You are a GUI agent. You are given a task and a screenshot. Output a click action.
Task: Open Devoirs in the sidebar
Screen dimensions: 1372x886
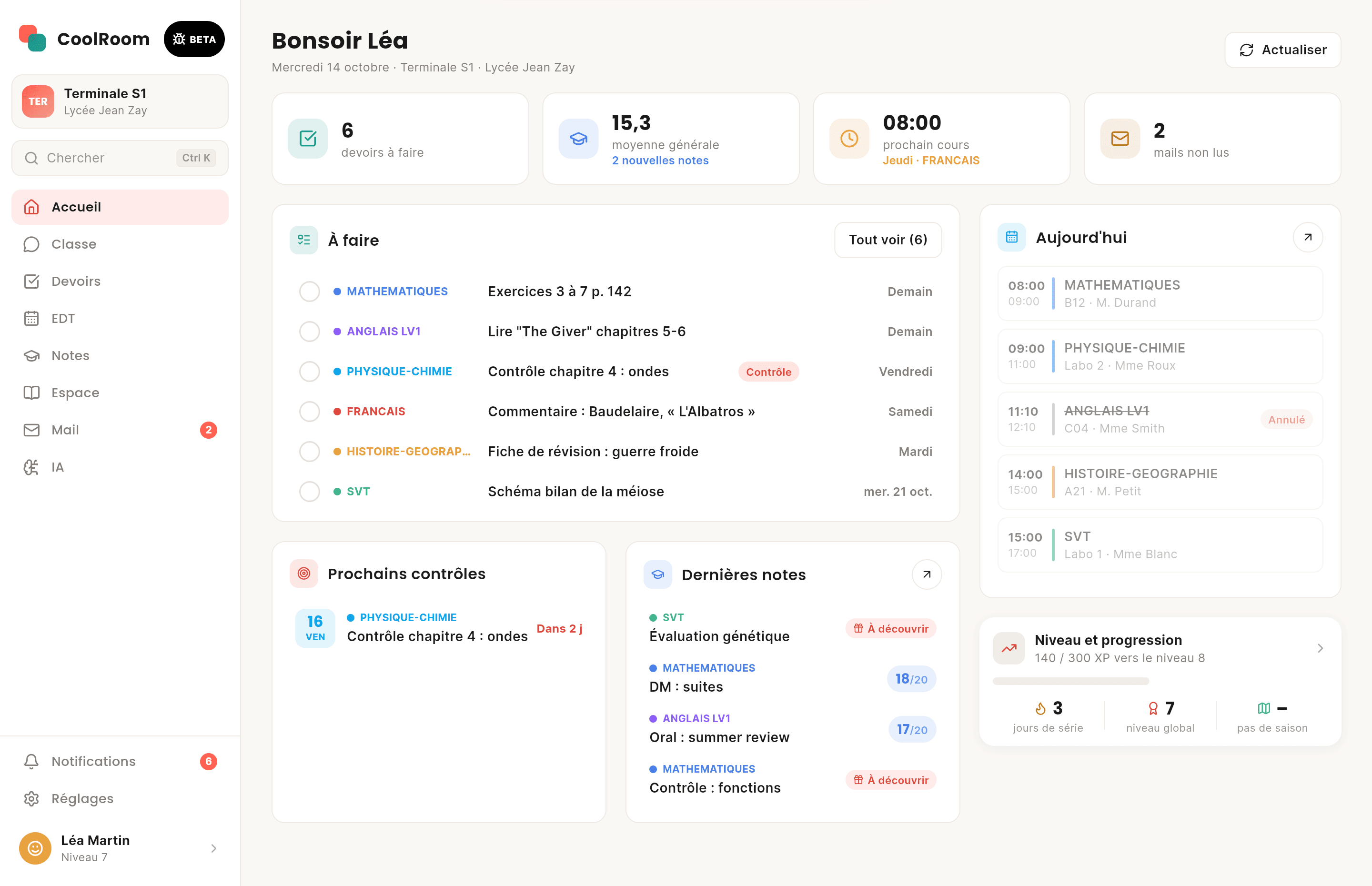pyautogui.click(x=120, y=282)
